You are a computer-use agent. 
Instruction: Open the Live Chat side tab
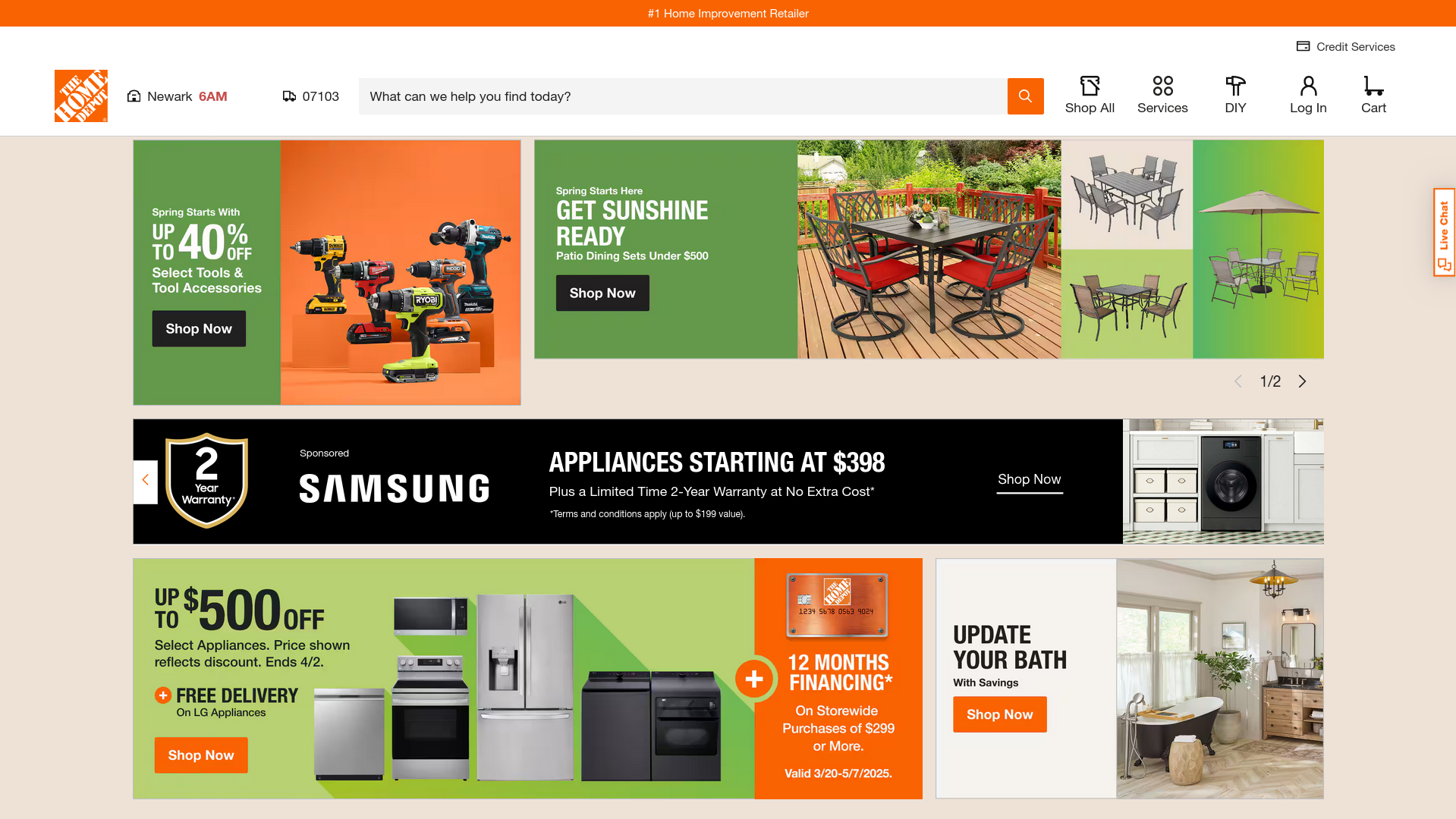(1444, 233)
